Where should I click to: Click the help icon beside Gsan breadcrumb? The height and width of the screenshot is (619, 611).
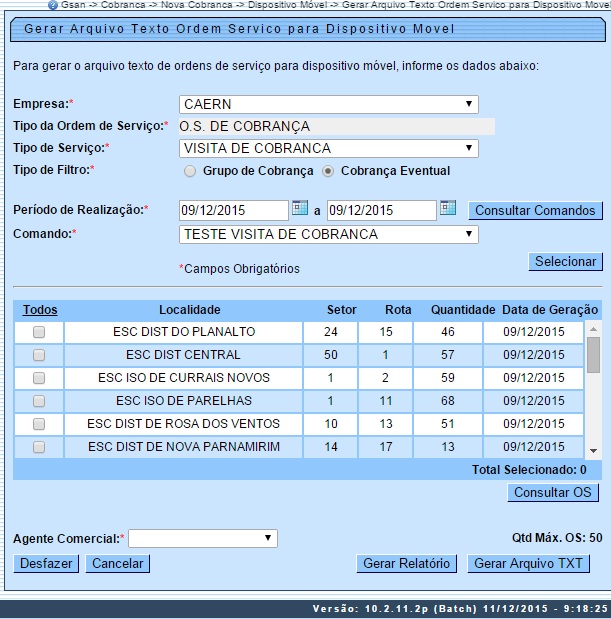[x=52, y=5]
